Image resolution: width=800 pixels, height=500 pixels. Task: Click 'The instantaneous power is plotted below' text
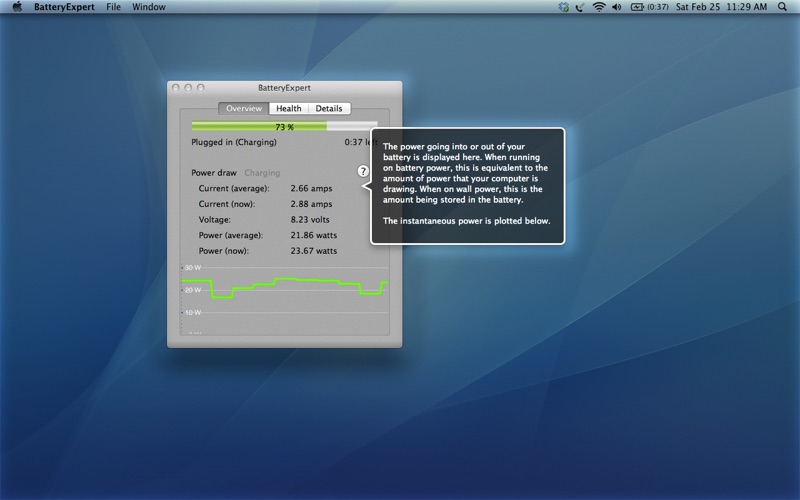coord(466,221)
